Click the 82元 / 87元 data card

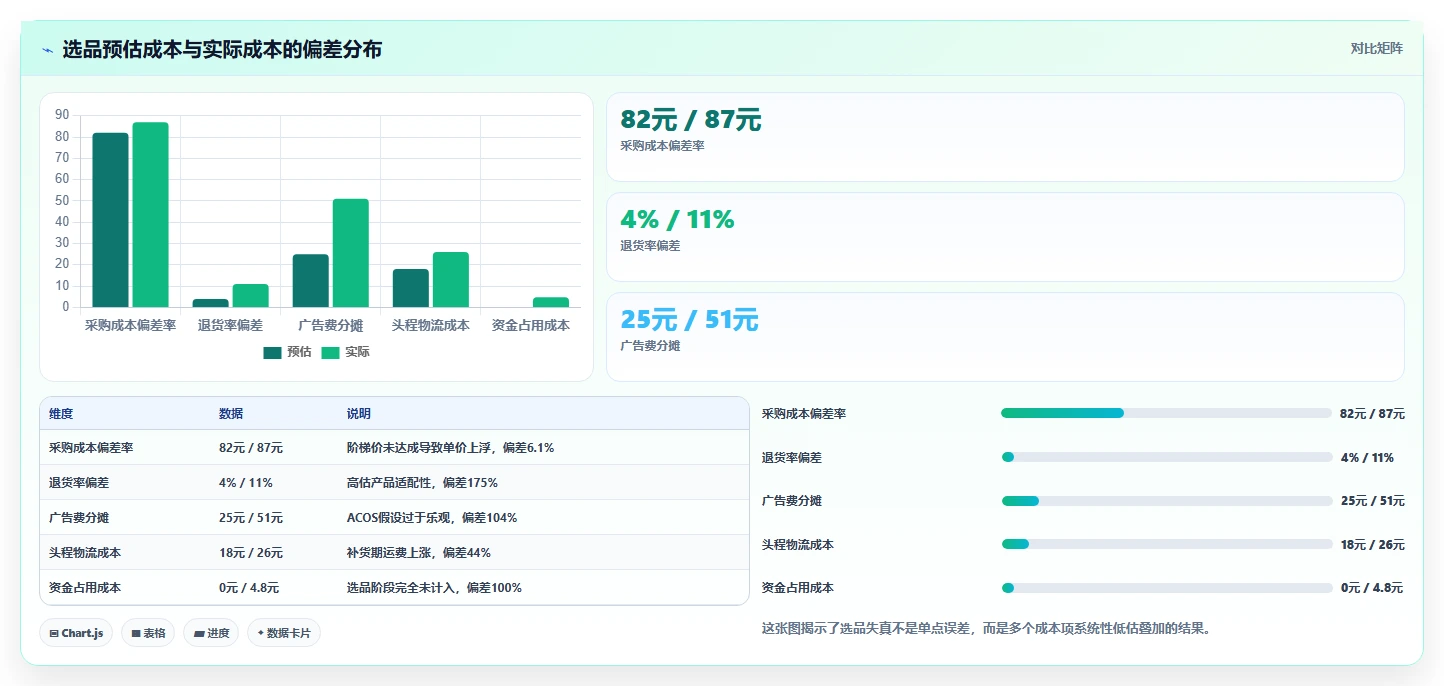click(x=1005, y=137)
